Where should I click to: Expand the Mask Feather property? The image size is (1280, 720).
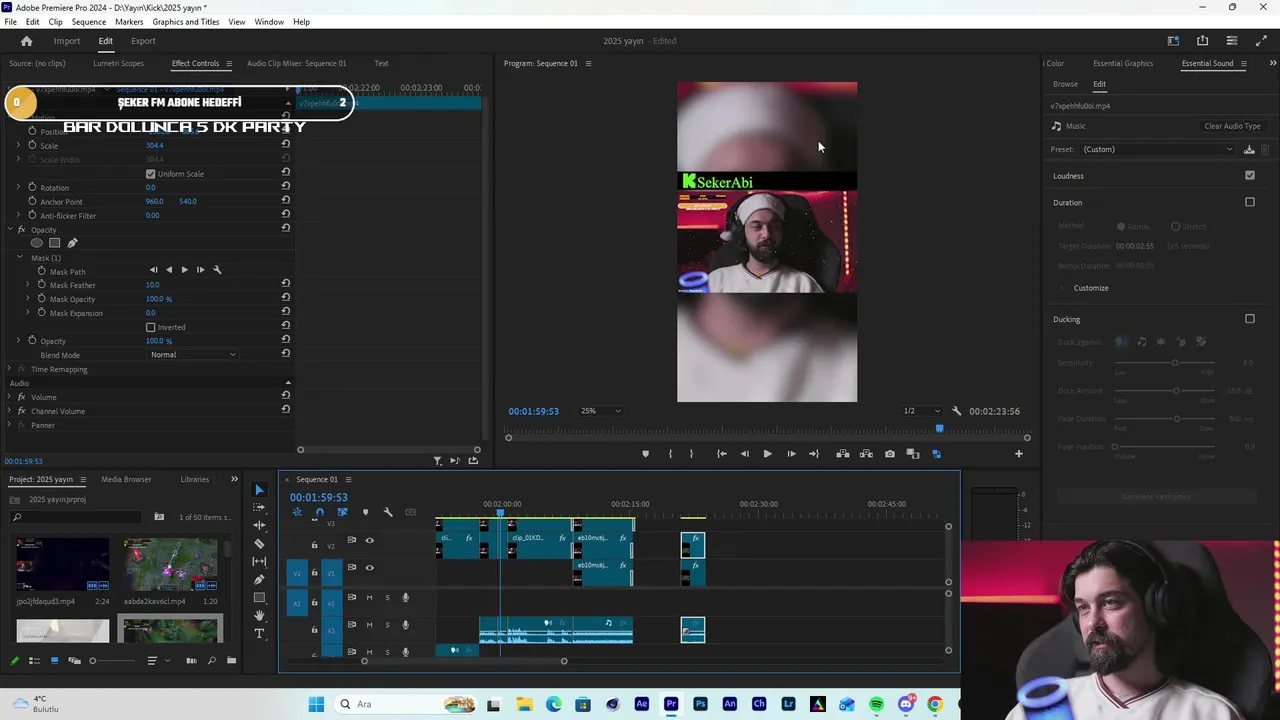tap(28, 285)
